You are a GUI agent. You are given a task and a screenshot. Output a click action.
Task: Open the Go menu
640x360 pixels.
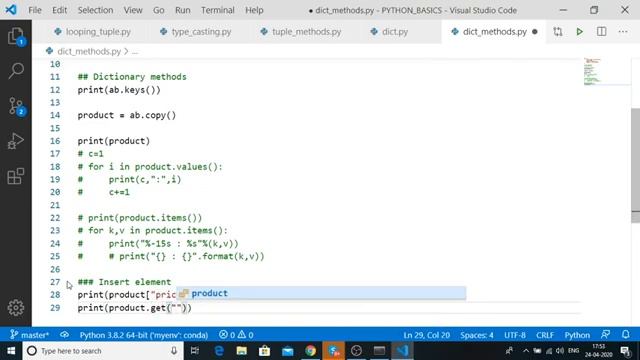158,10
